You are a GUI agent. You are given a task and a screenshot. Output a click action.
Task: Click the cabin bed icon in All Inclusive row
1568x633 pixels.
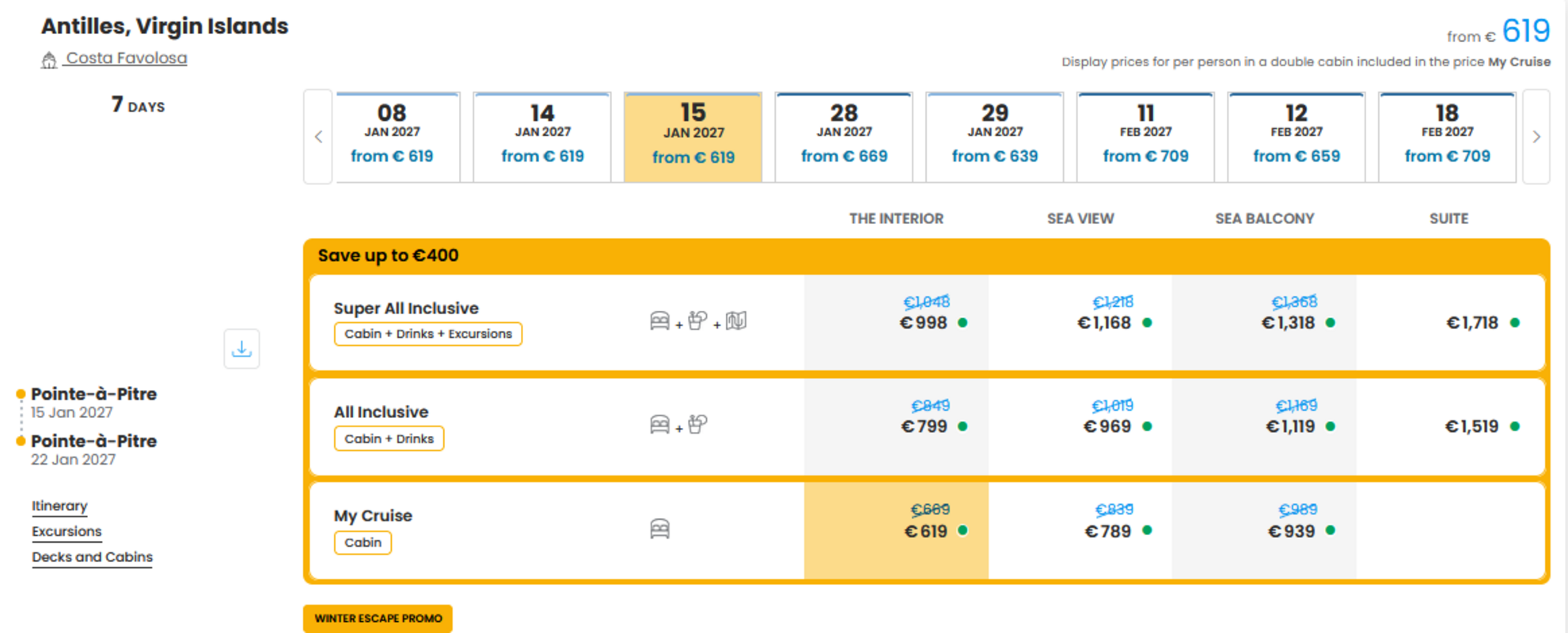(659, 425)
